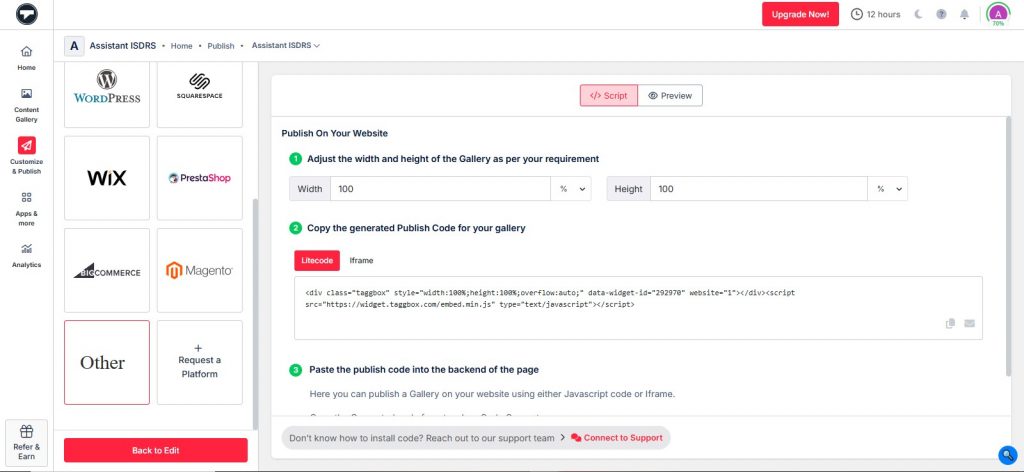Click the Assistant ISDRS workspace name
Viewport: 1024px width, 472px height.
[x=123, y=46]
